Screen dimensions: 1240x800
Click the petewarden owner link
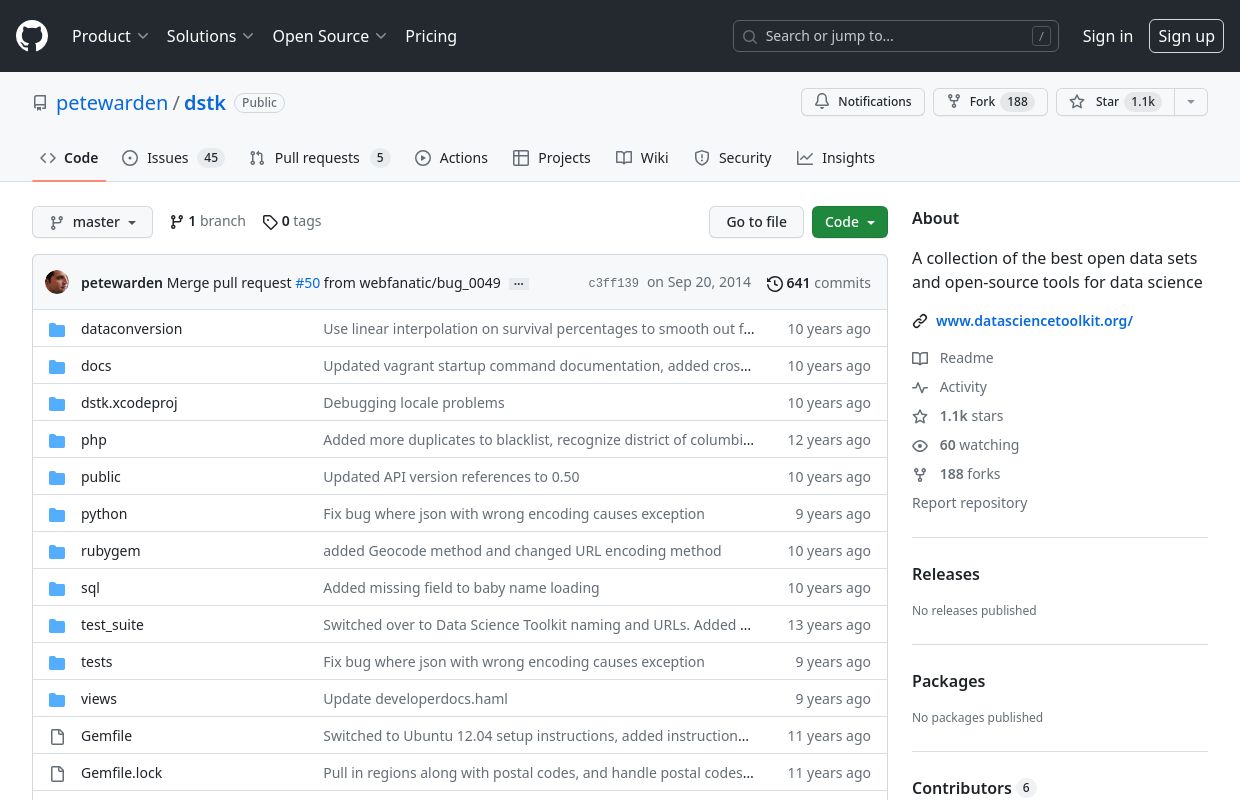coord(112,102)
